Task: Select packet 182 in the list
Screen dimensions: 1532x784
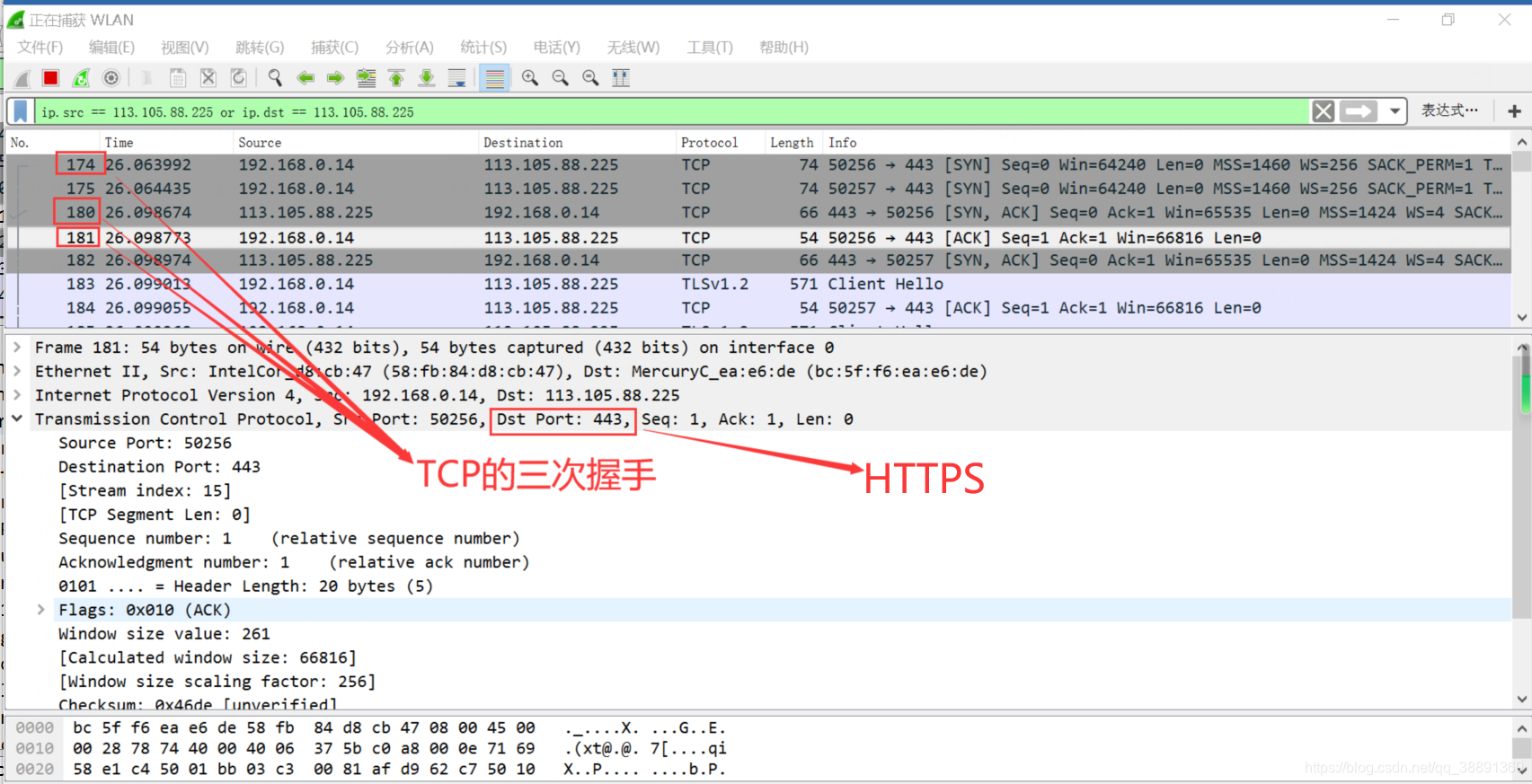Action: (758, 260)
